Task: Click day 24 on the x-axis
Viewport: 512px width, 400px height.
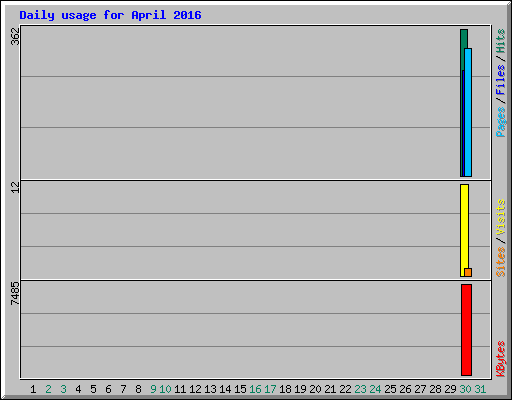Action: point(375,389)
